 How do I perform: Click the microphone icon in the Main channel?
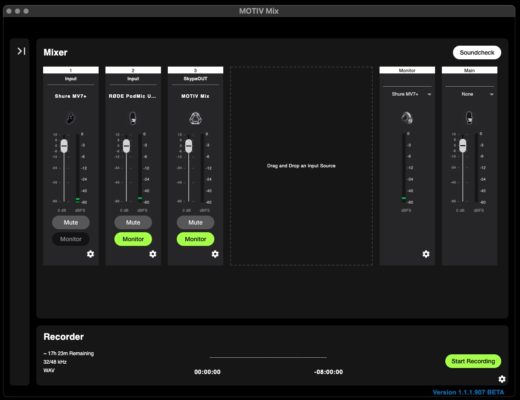click(x=469, y=118)
